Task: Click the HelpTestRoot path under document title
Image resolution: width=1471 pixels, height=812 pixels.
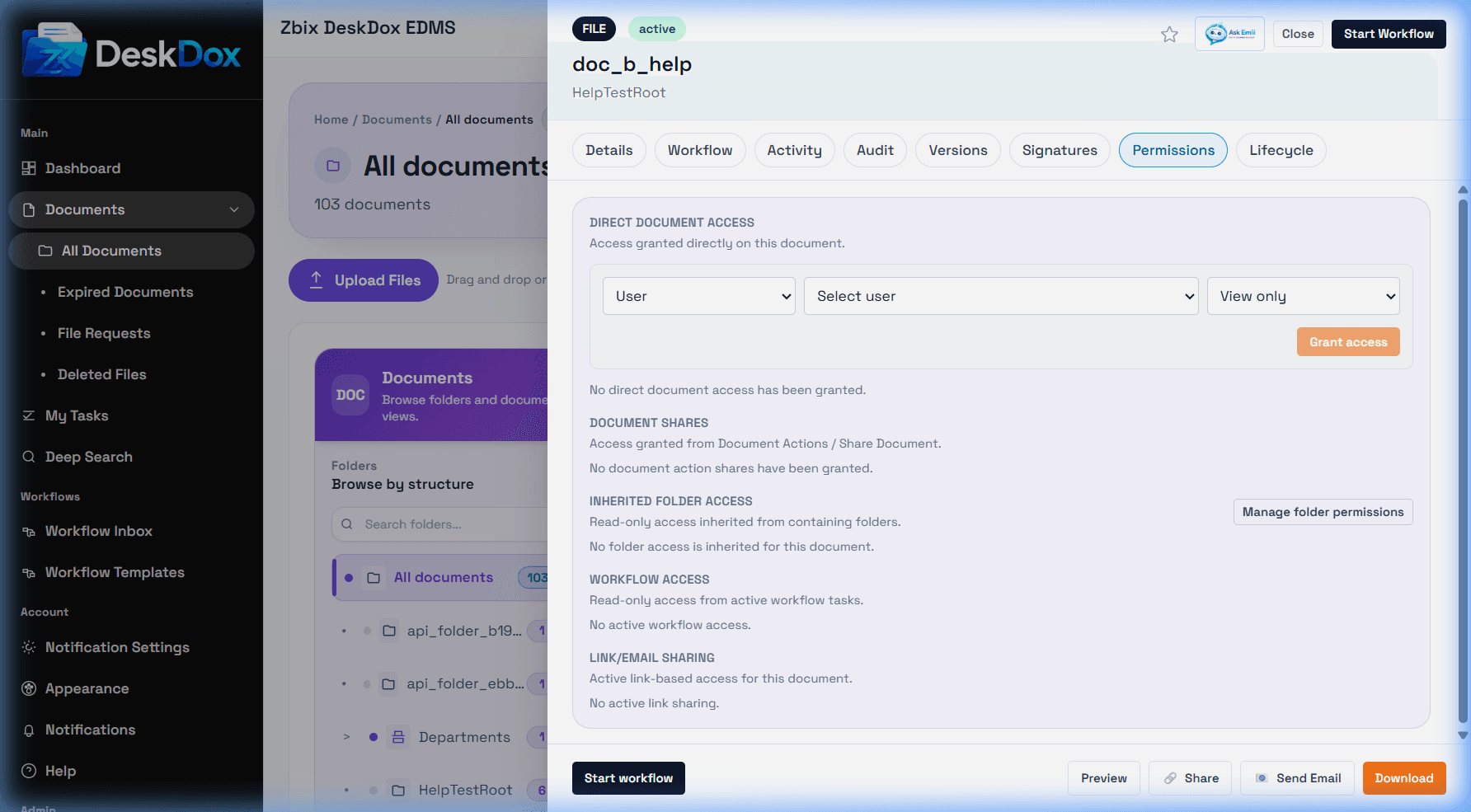Action: coord(619,92)
